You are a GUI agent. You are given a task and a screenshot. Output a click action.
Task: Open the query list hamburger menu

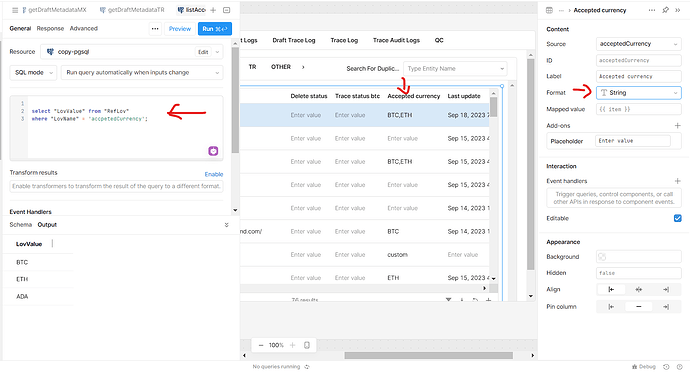pos(15,10)
